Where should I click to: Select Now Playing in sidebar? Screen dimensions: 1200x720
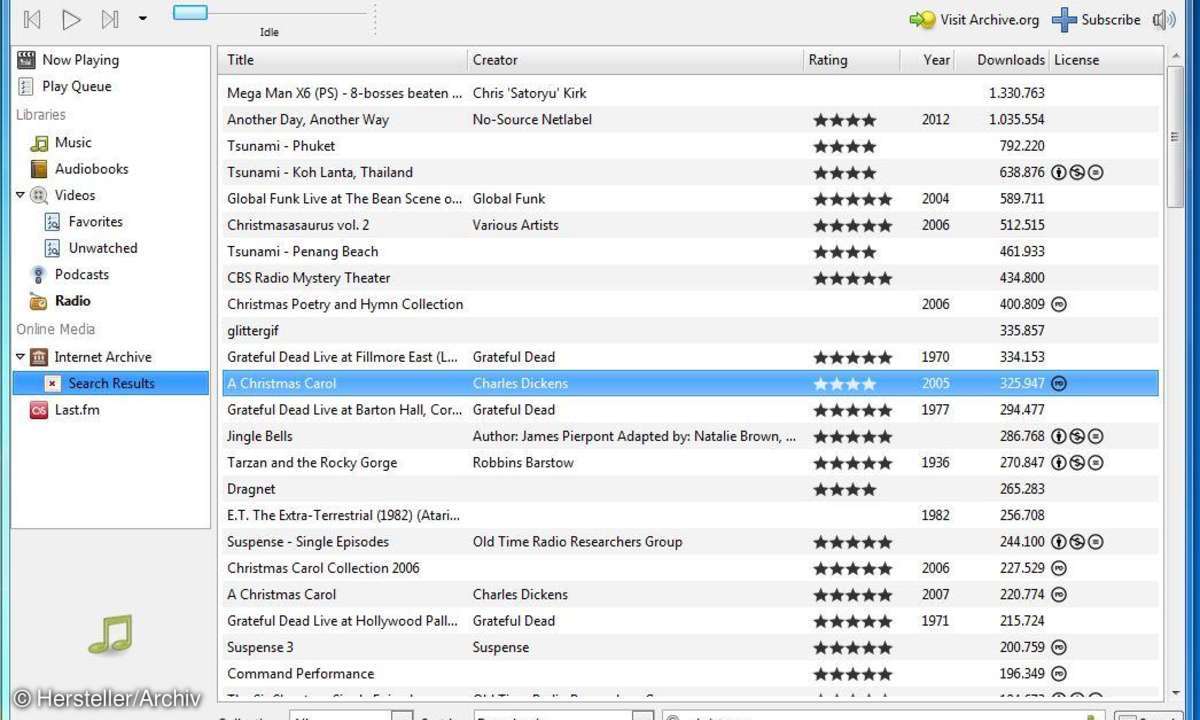[80, 60]
